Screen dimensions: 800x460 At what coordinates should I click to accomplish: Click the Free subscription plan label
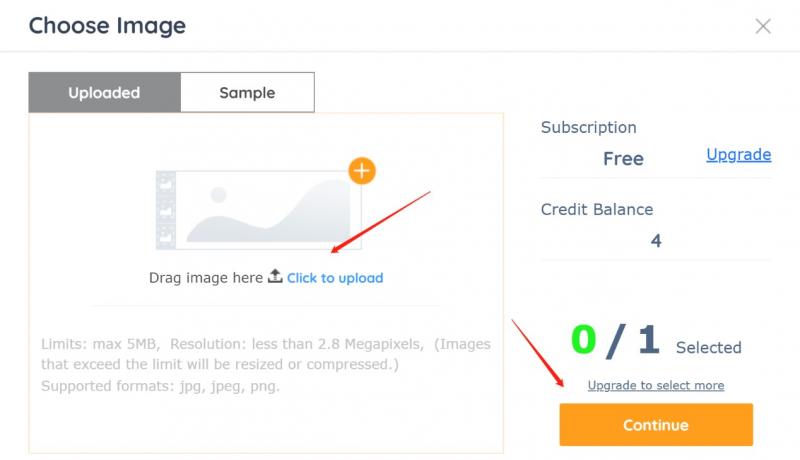tap(623, 159)
